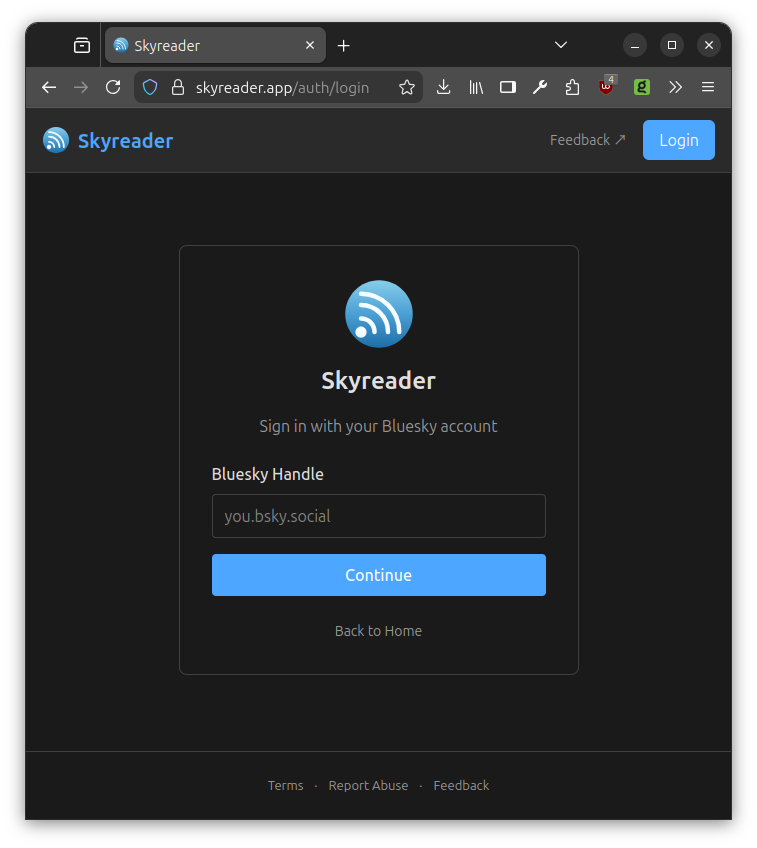Click the Skyreader title link in header
Screen dimensions: 757x848
pos(125,141)
